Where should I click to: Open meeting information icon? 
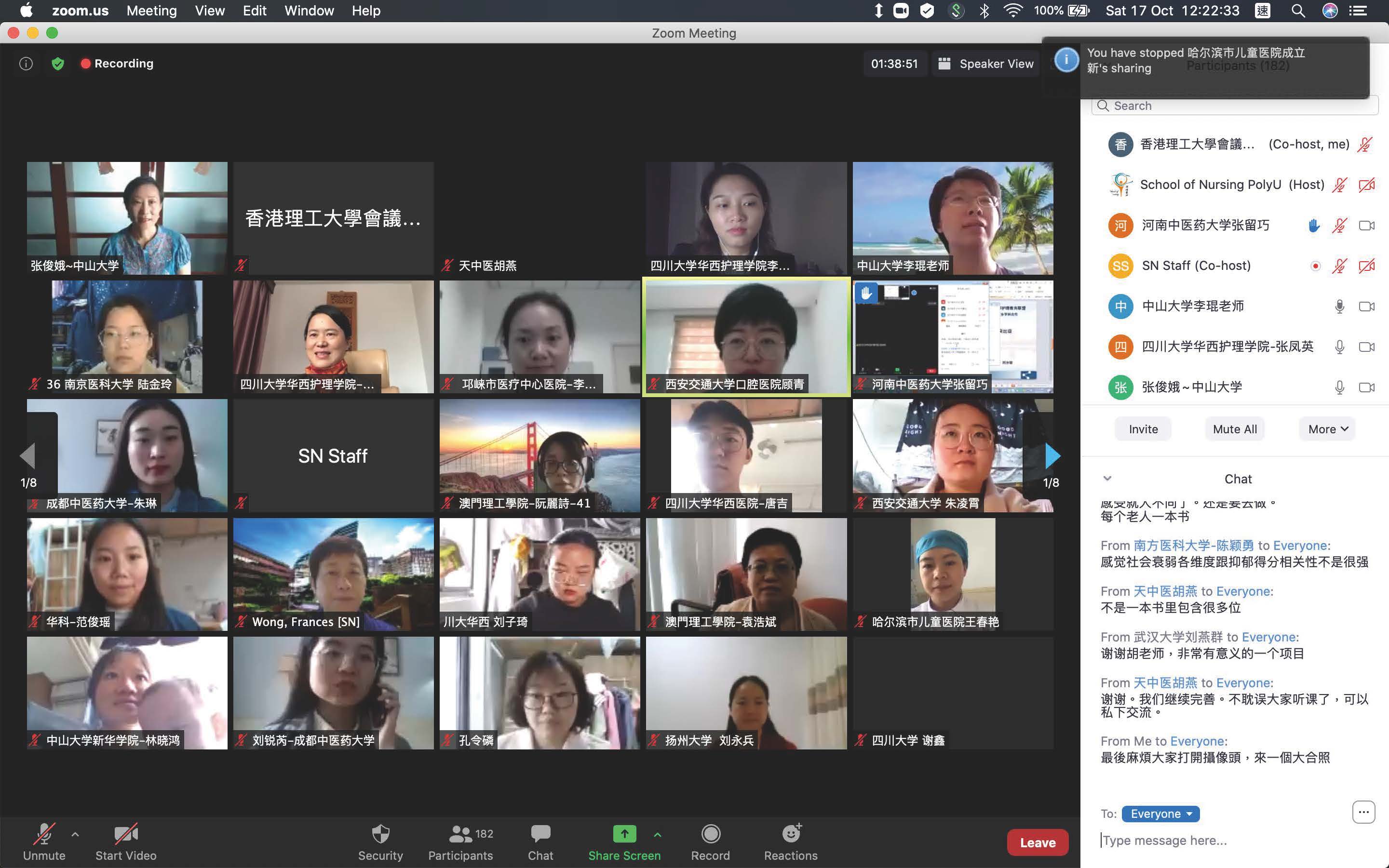[26, 64]
